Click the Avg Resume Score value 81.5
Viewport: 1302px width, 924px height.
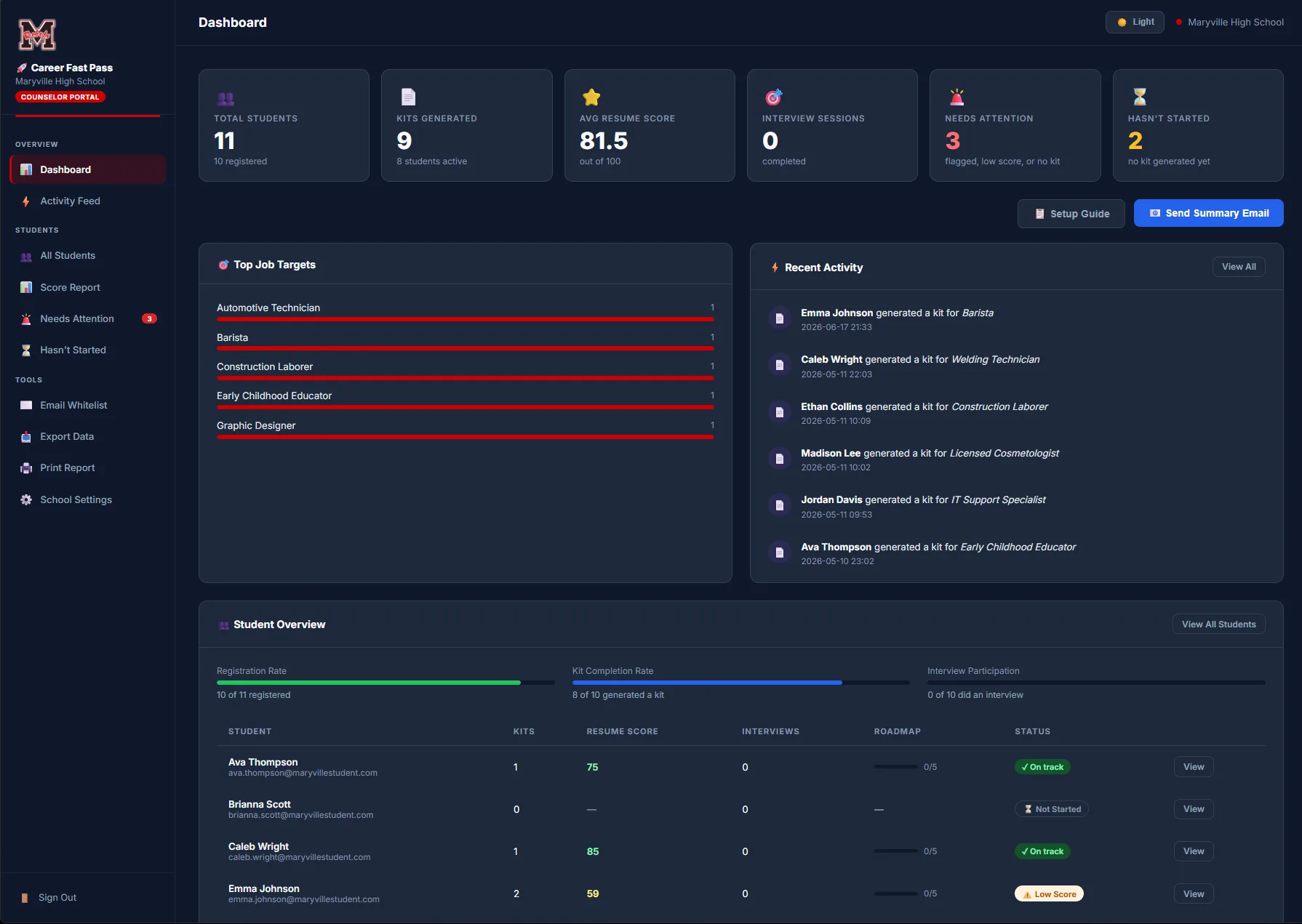tap(604, 140)
